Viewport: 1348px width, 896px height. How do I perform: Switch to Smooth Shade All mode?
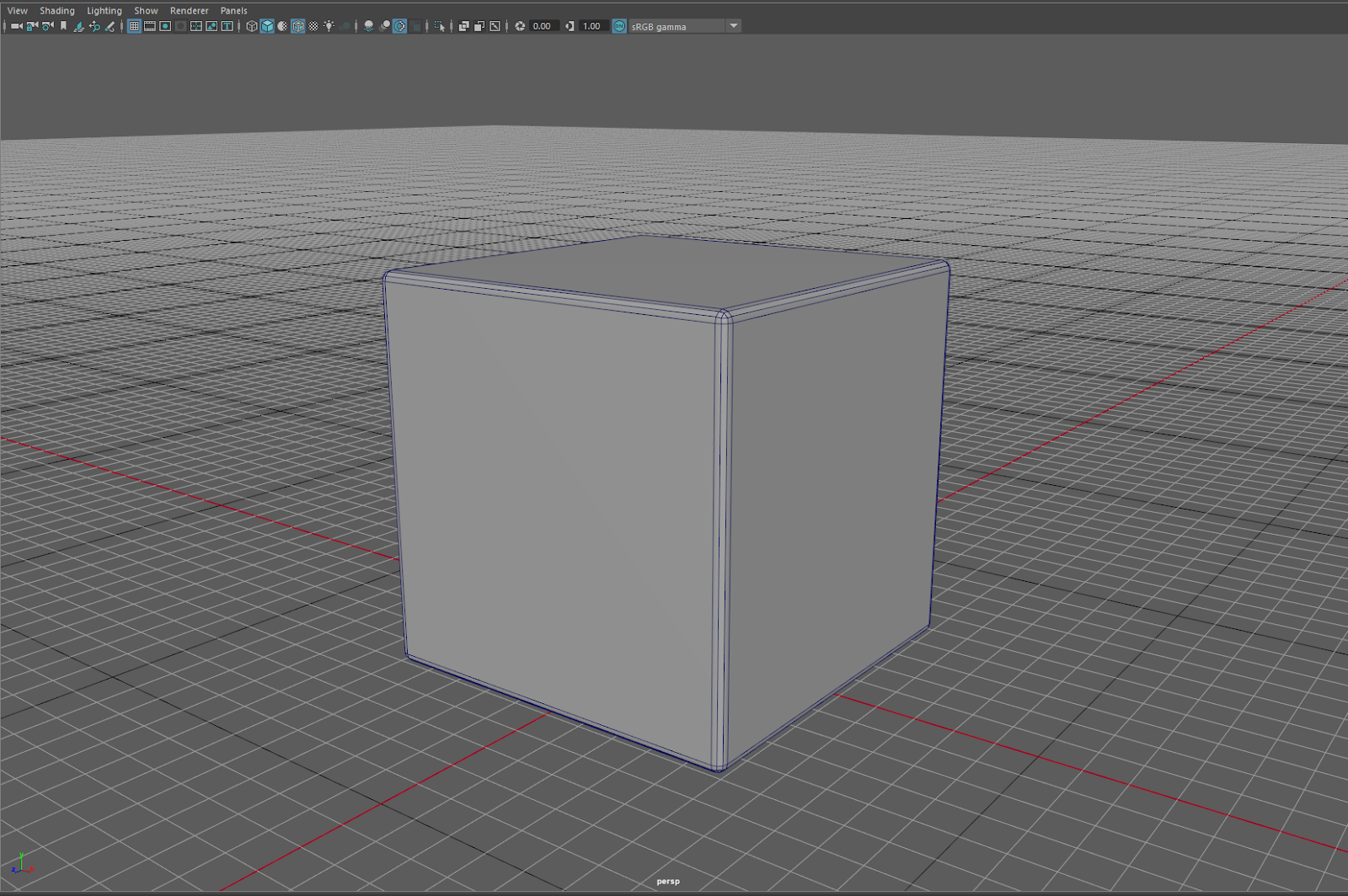(x=267, y=26)
